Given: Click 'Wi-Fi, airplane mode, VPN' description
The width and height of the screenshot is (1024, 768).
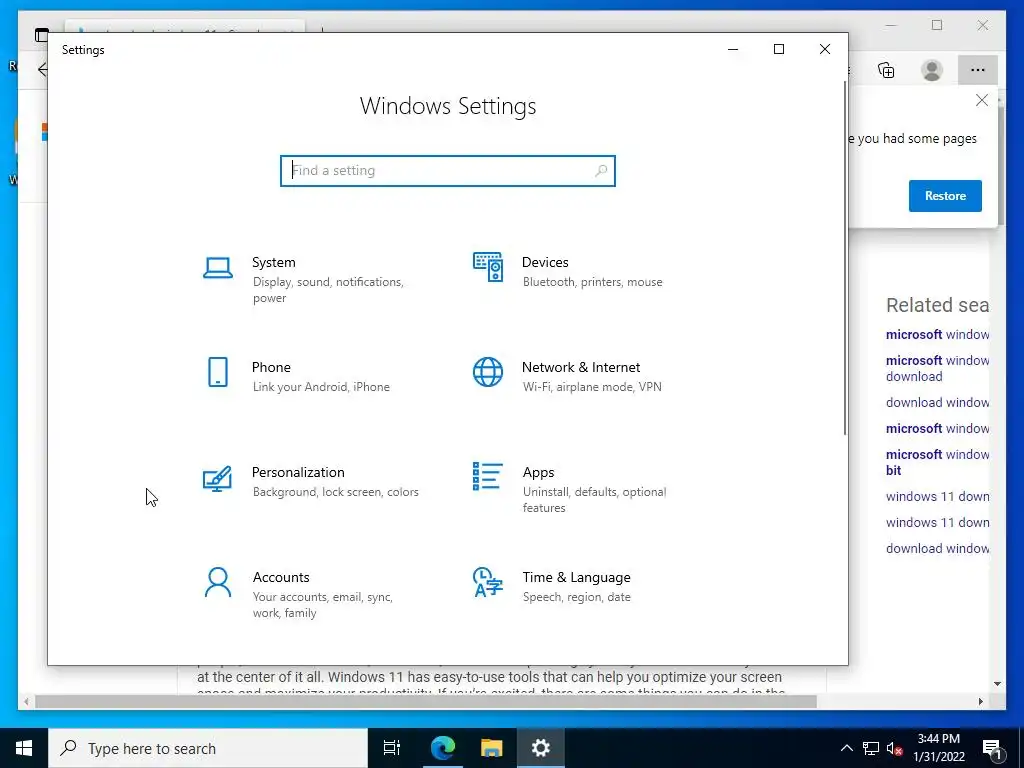Looking at the screenshot, I should coord(592,387).
